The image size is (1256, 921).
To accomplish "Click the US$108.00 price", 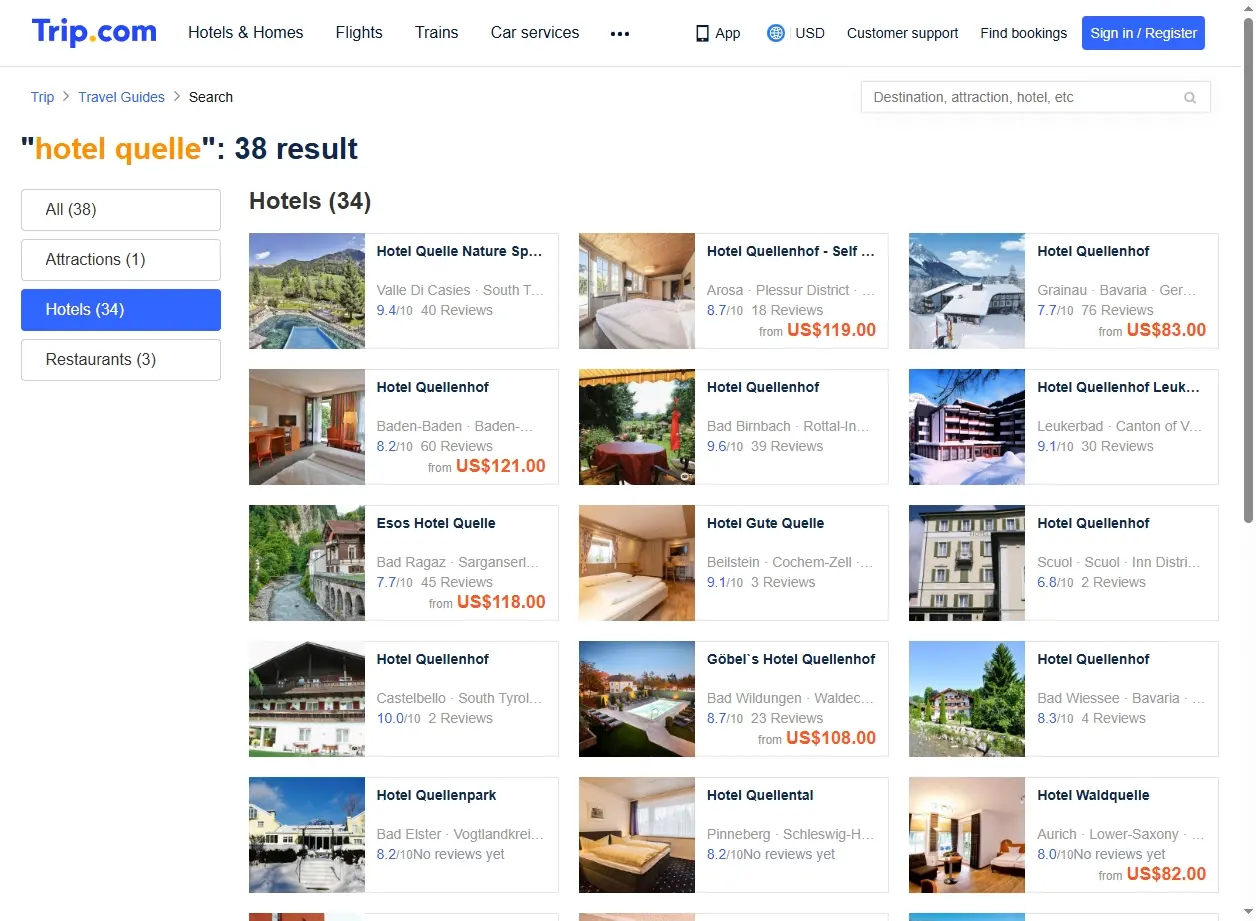I will (831, 739).
